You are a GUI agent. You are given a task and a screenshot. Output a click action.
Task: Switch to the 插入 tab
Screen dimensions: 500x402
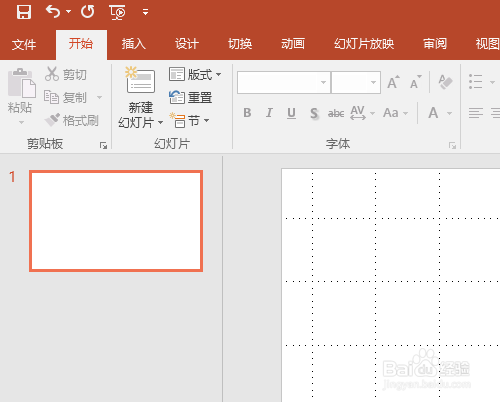pyautogui.click(x=133, y=44)
